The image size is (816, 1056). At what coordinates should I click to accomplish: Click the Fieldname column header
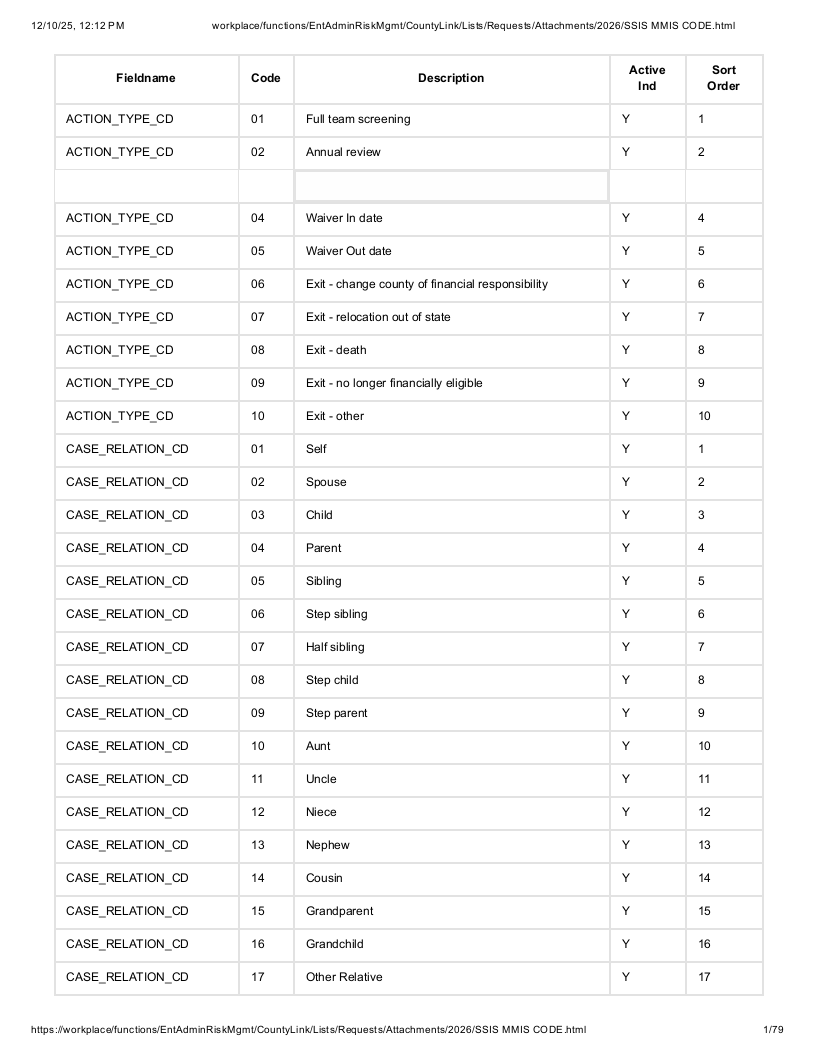(146, 79)
